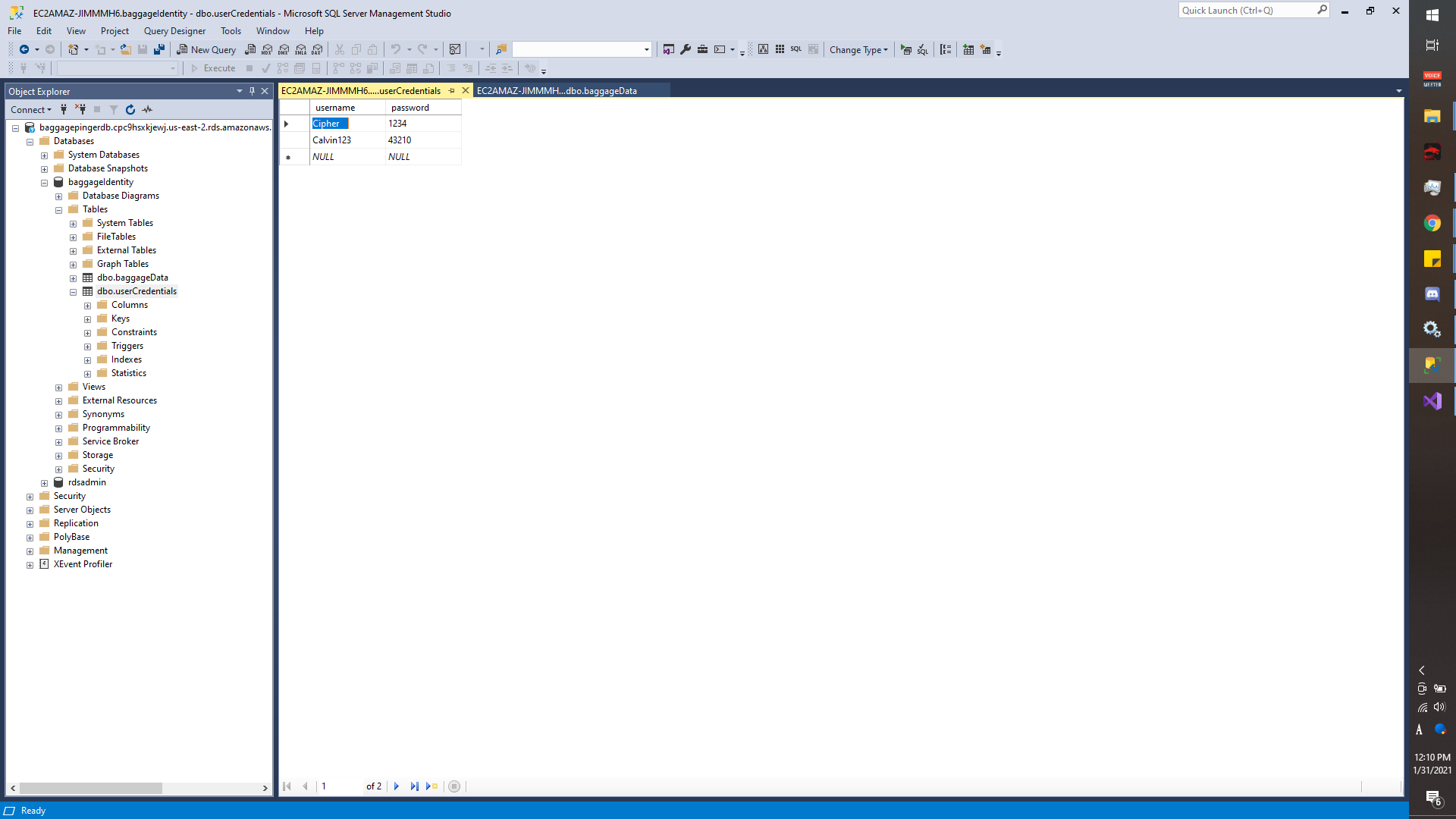Open the Query Designer menu
This screenshot has height=819, width=1456.
[x=174, y=31]
